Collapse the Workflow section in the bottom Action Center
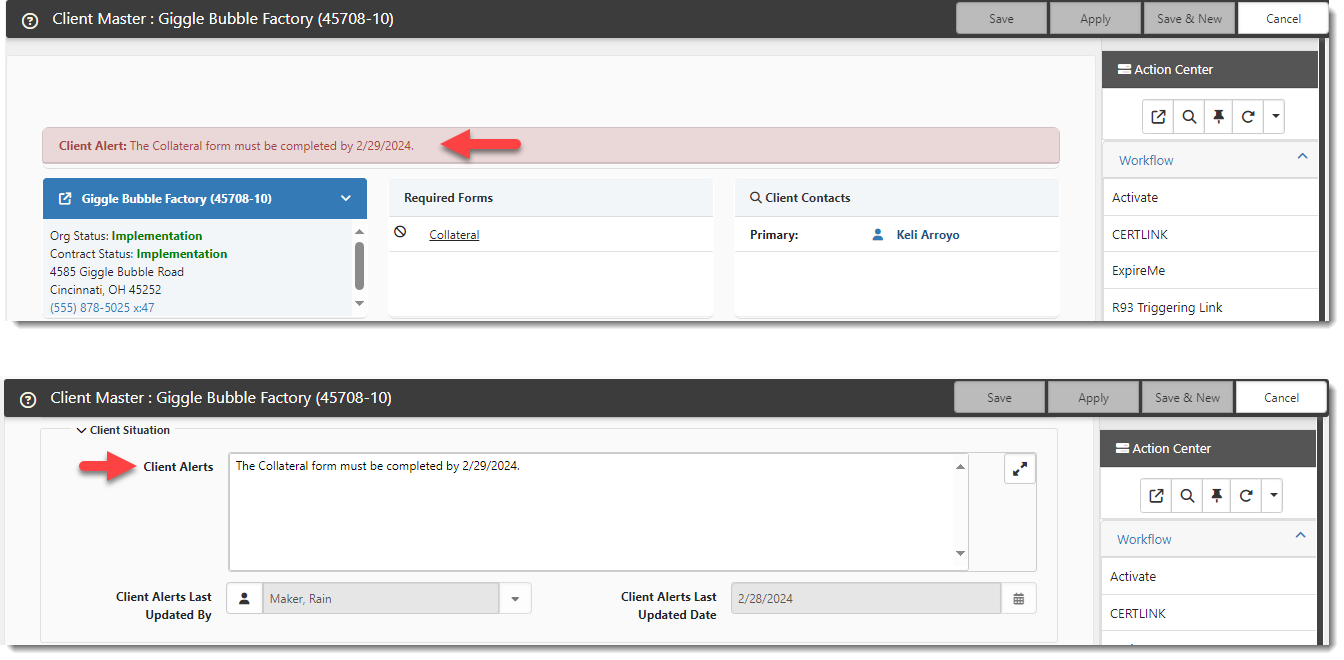The height and width of the screenshot is (660, 1344). click(1300, 536)
